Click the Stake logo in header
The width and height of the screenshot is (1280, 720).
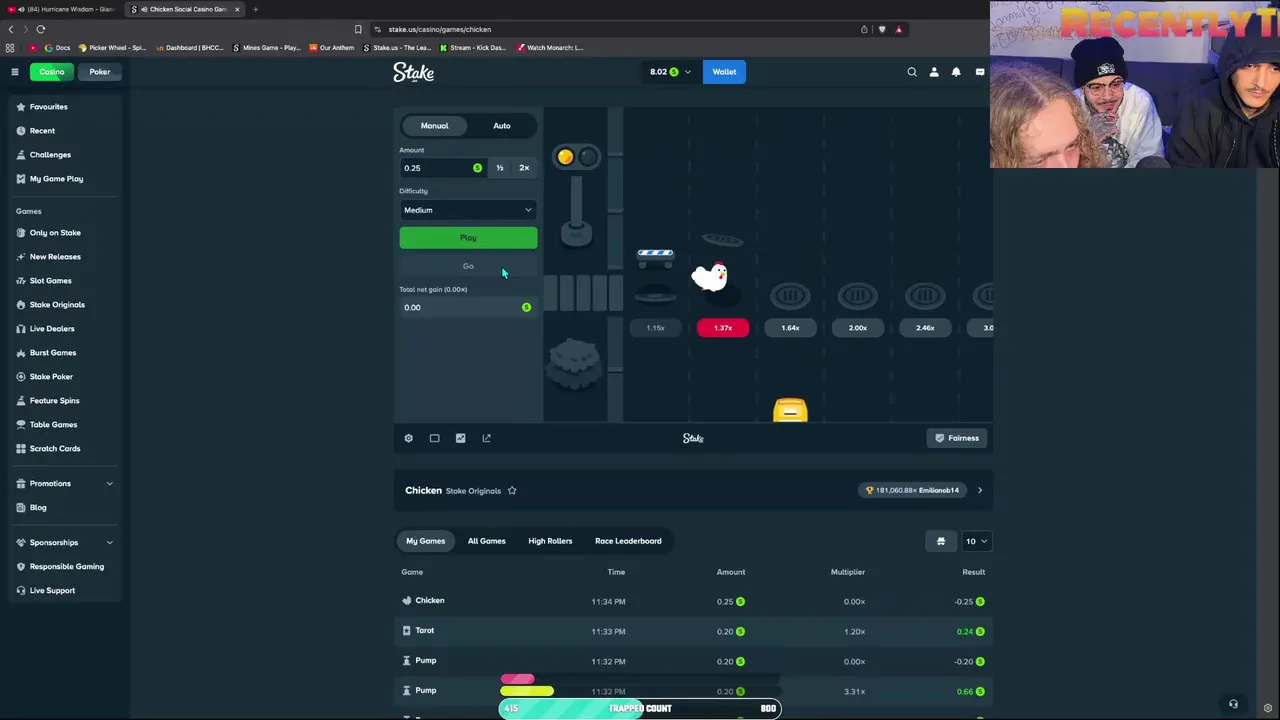pos(413,72)
